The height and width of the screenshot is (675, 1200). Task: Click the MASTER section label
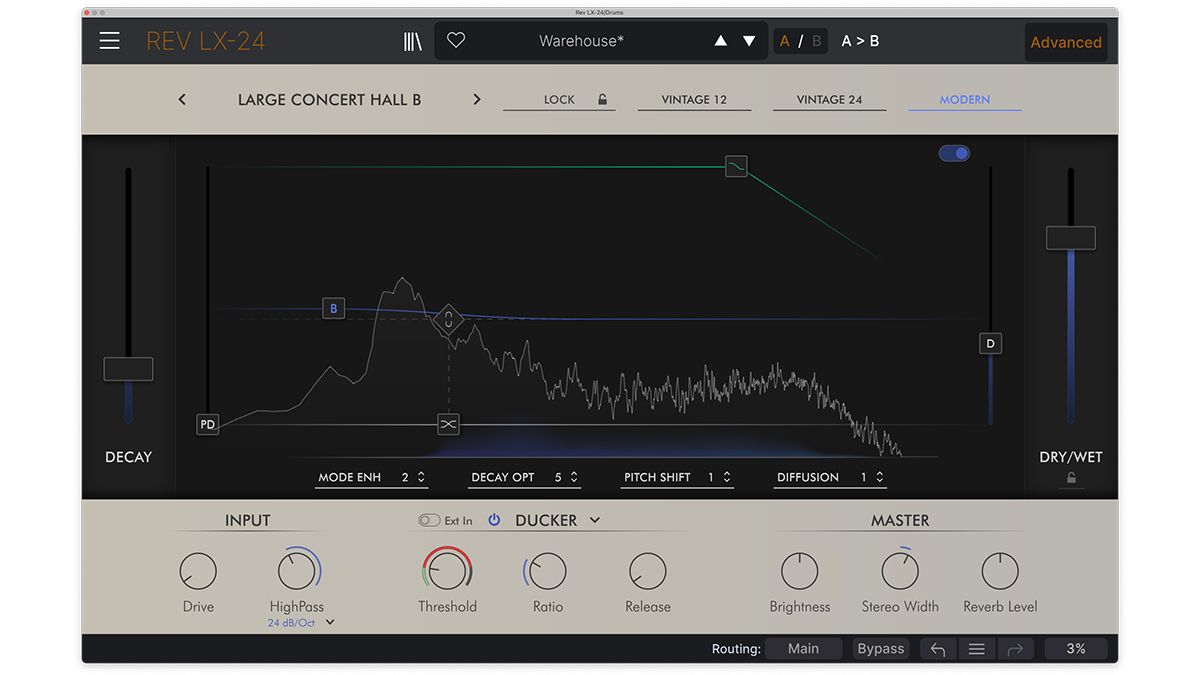(x=900, y=520)
